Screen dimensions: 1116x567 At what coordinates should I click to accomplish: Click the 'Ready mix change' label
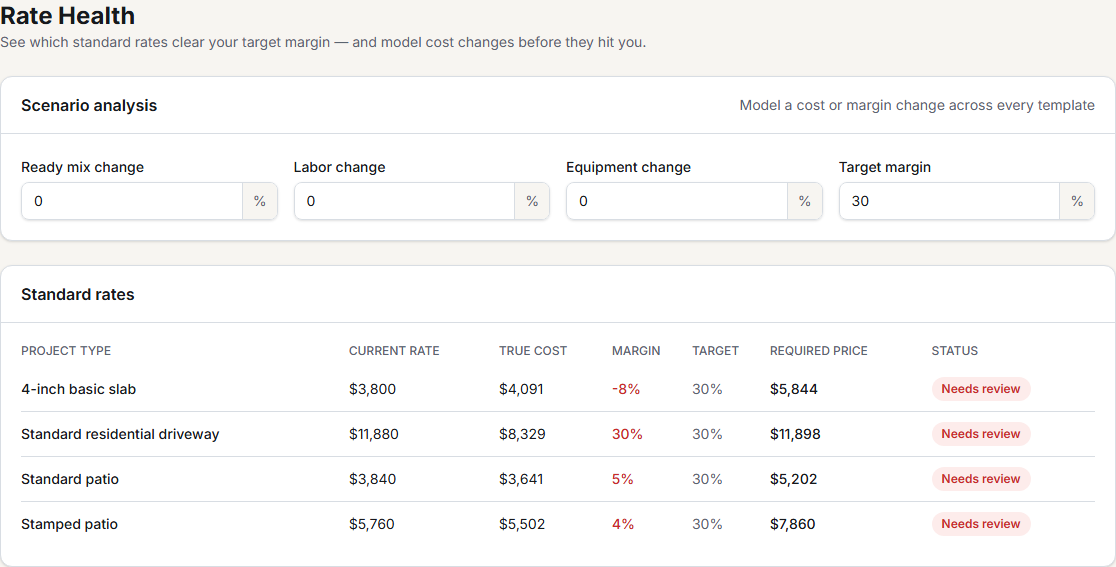tap(83, 167)
